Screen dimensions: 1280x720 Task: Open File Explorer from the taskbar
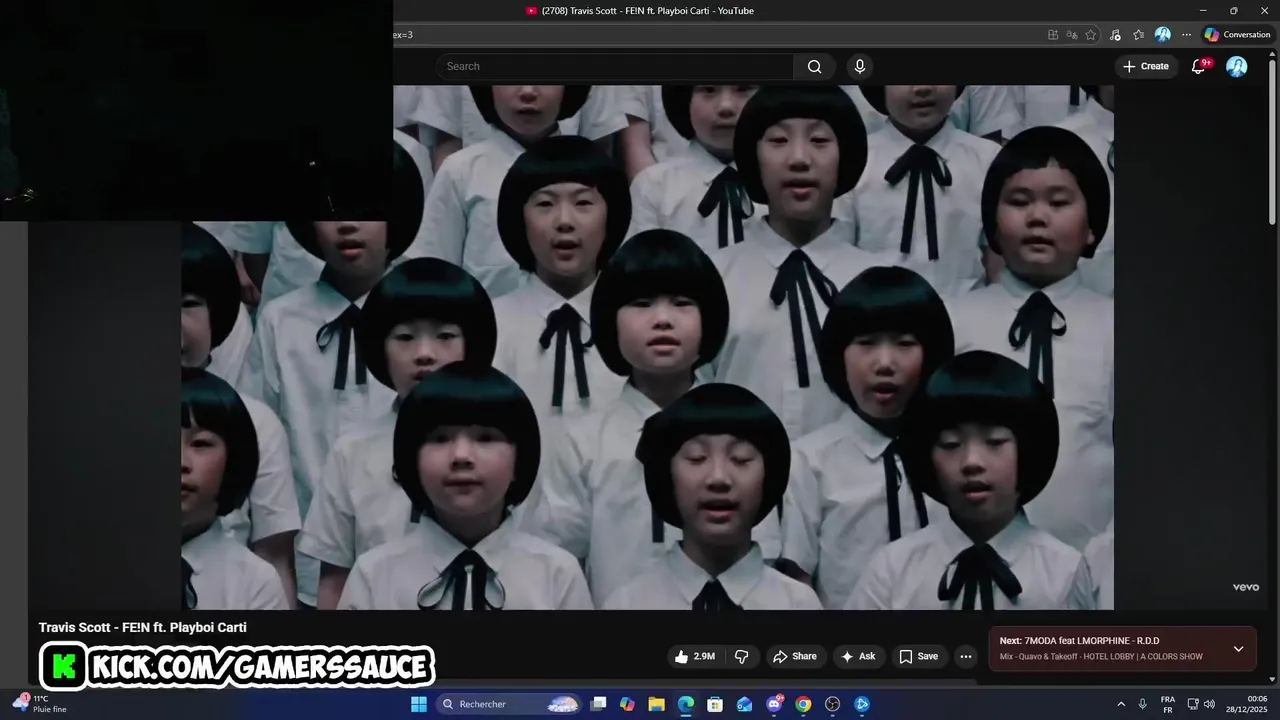tap(656, 704)
